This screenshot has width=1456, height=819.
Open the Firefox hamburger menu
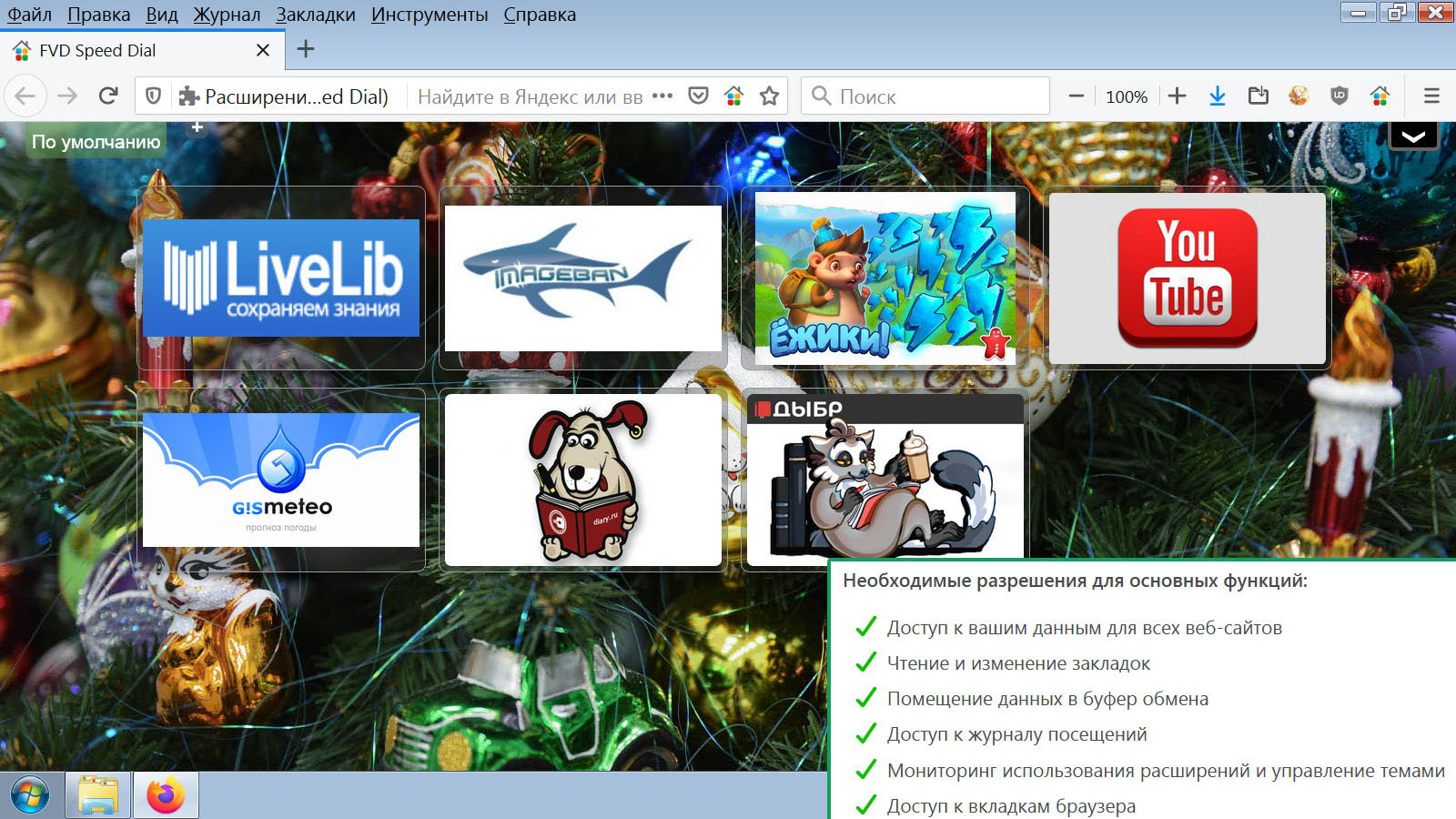click(1431, 96)
